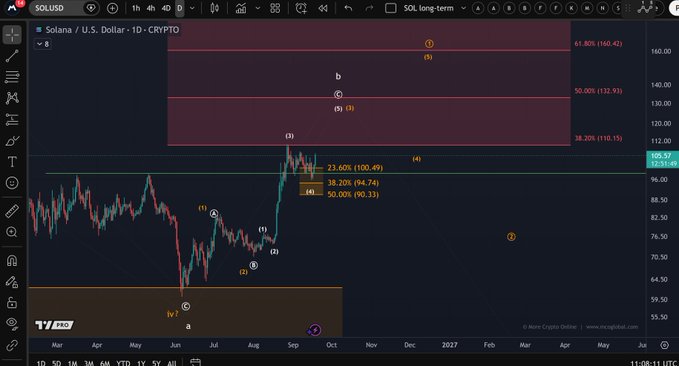Open the Indicators dialog
Image resolution: width=679 pixels, height=366 pixels.
coord(241,8)
